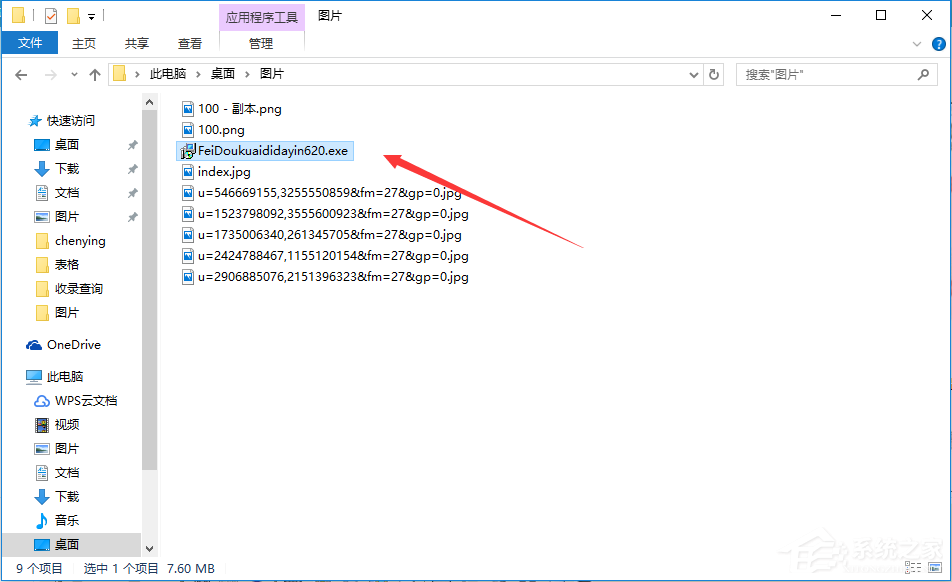Image resolution: width=952 pixels, height=582 pixels.
Task: Open the 管理 tab under 应用程序工具
Action: tap(260, 43)
